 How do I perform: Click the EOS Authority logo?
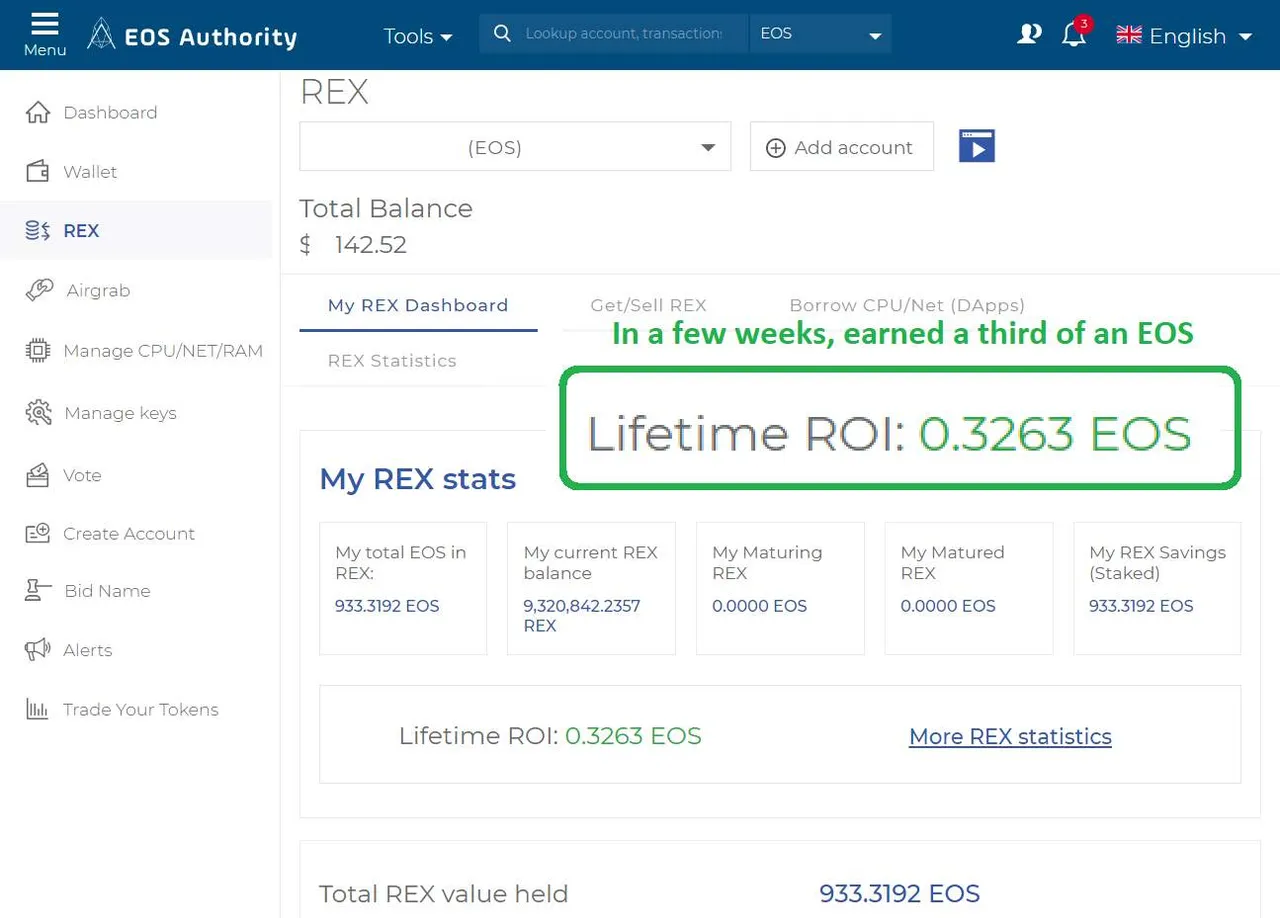coord(192,36)
